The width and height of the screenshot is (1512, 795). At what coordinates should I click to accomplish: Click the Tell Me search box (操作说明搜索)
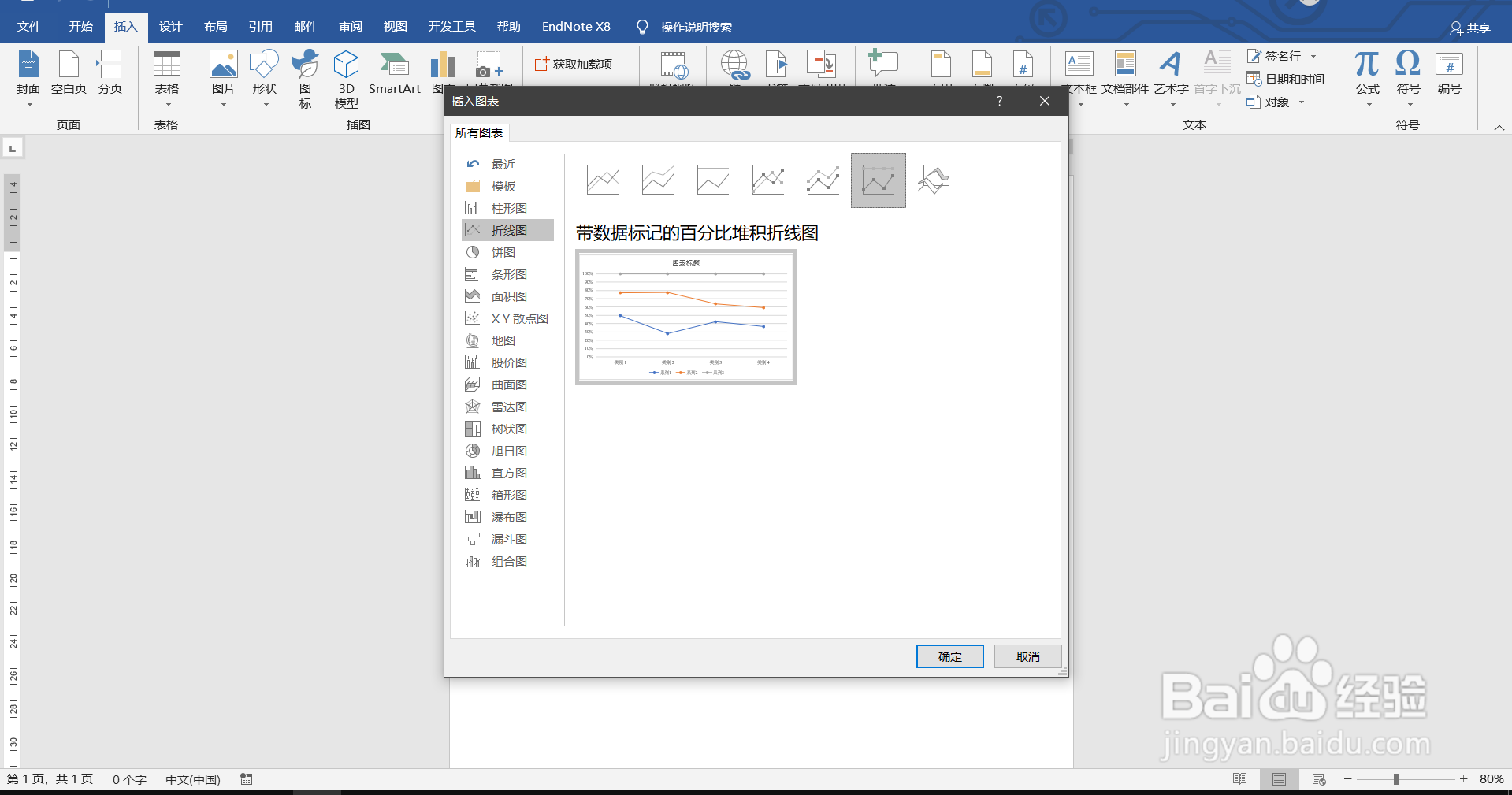point(696,28)
